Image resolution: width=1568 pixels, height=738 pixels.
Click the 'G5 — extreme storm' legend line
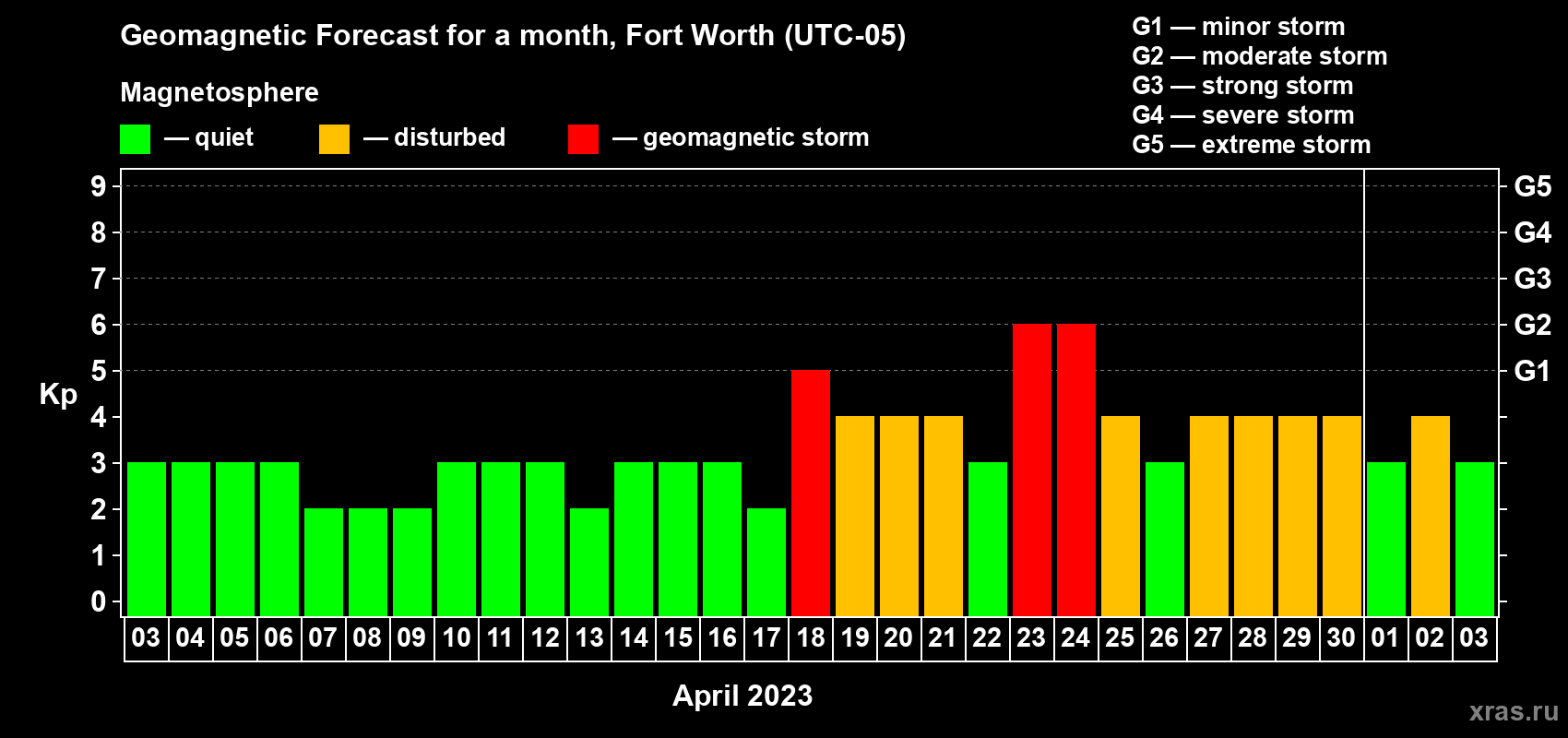[x=1252, y=145]
